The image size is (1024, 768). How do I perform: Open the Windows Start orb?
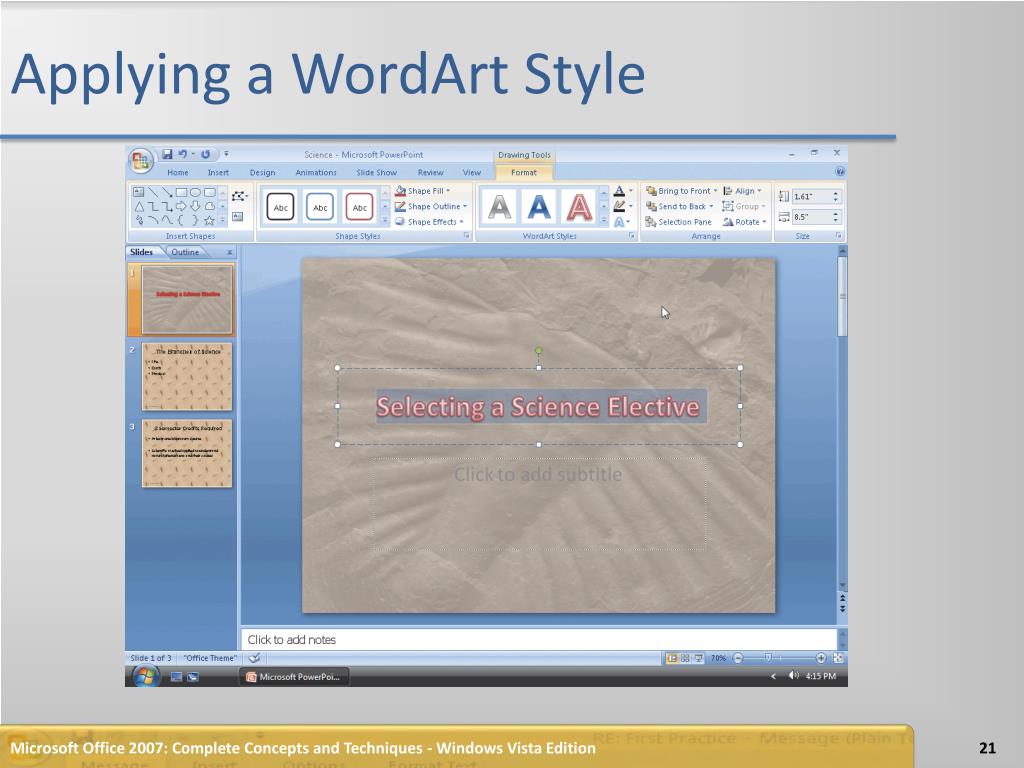coord(145,677)
